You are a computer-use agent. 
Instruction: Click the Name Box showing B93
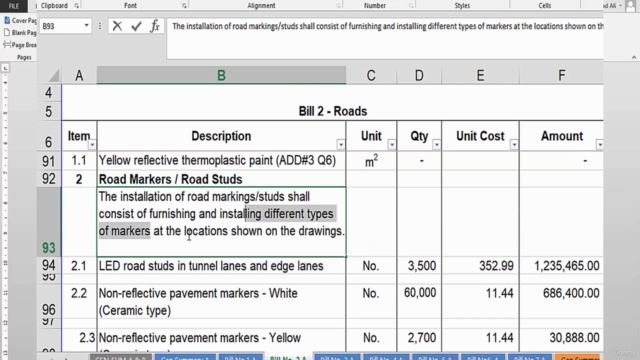coord(61,26)
